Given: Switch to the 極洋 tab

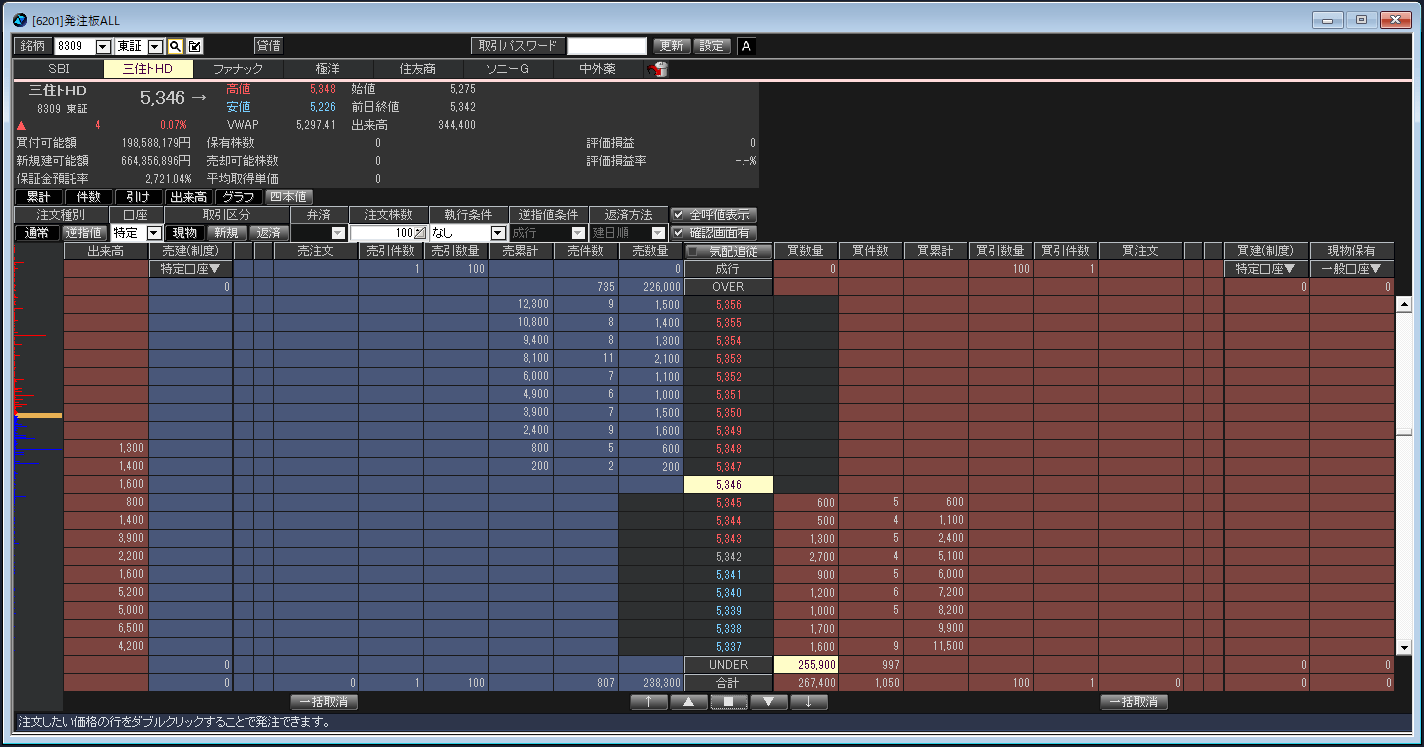Looking at the screenshot, I should [328, 69].
